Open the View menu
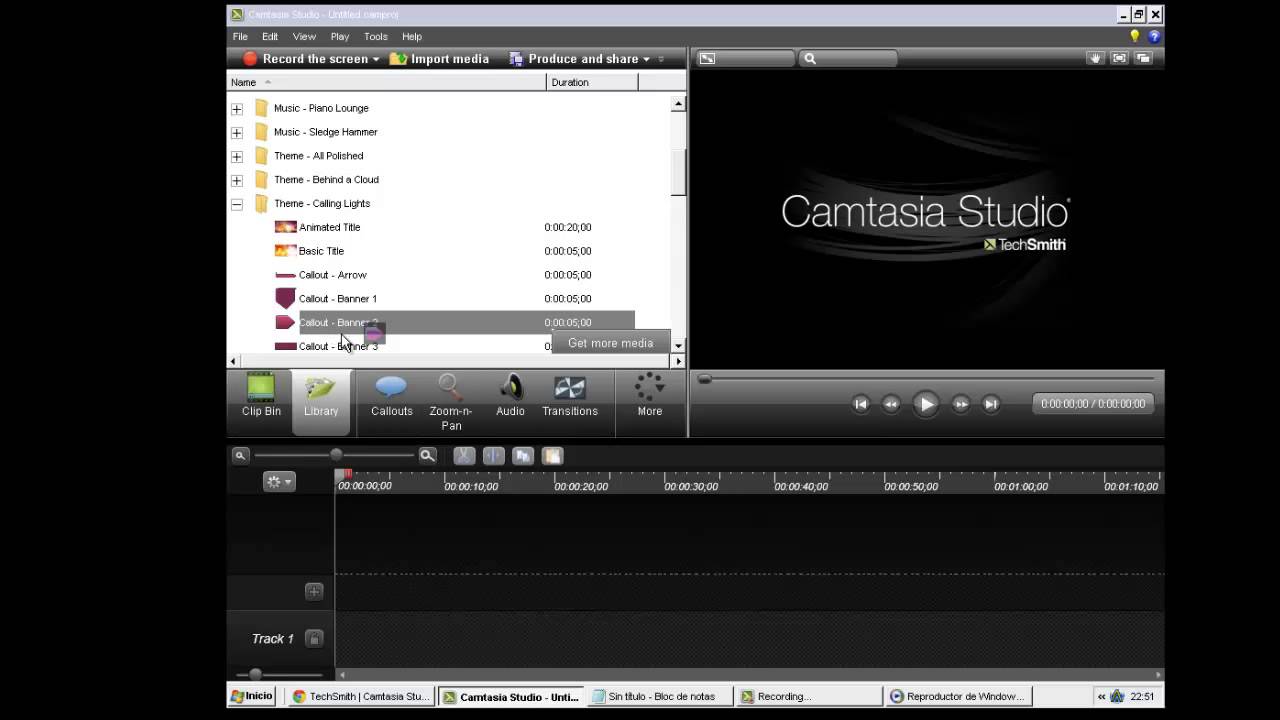This screenshot has height=720, width=1280. tap(304, 36)
